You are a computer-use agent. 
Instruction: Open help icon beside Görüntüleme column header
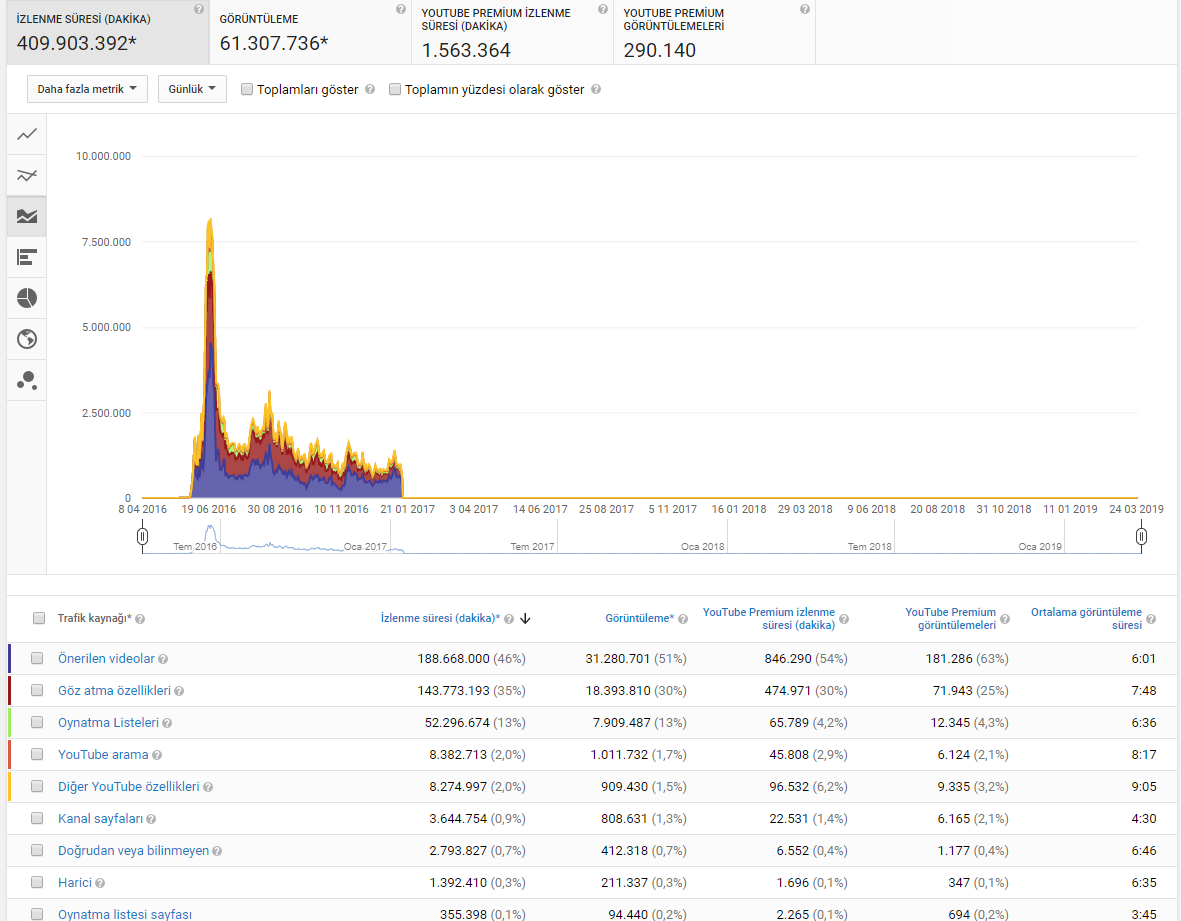(x=683, y=619)
